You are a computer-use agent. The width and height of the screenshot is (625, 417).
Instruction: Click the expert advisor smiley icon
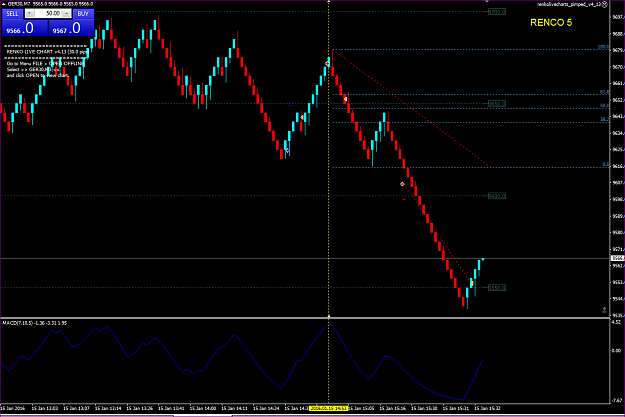604,4
